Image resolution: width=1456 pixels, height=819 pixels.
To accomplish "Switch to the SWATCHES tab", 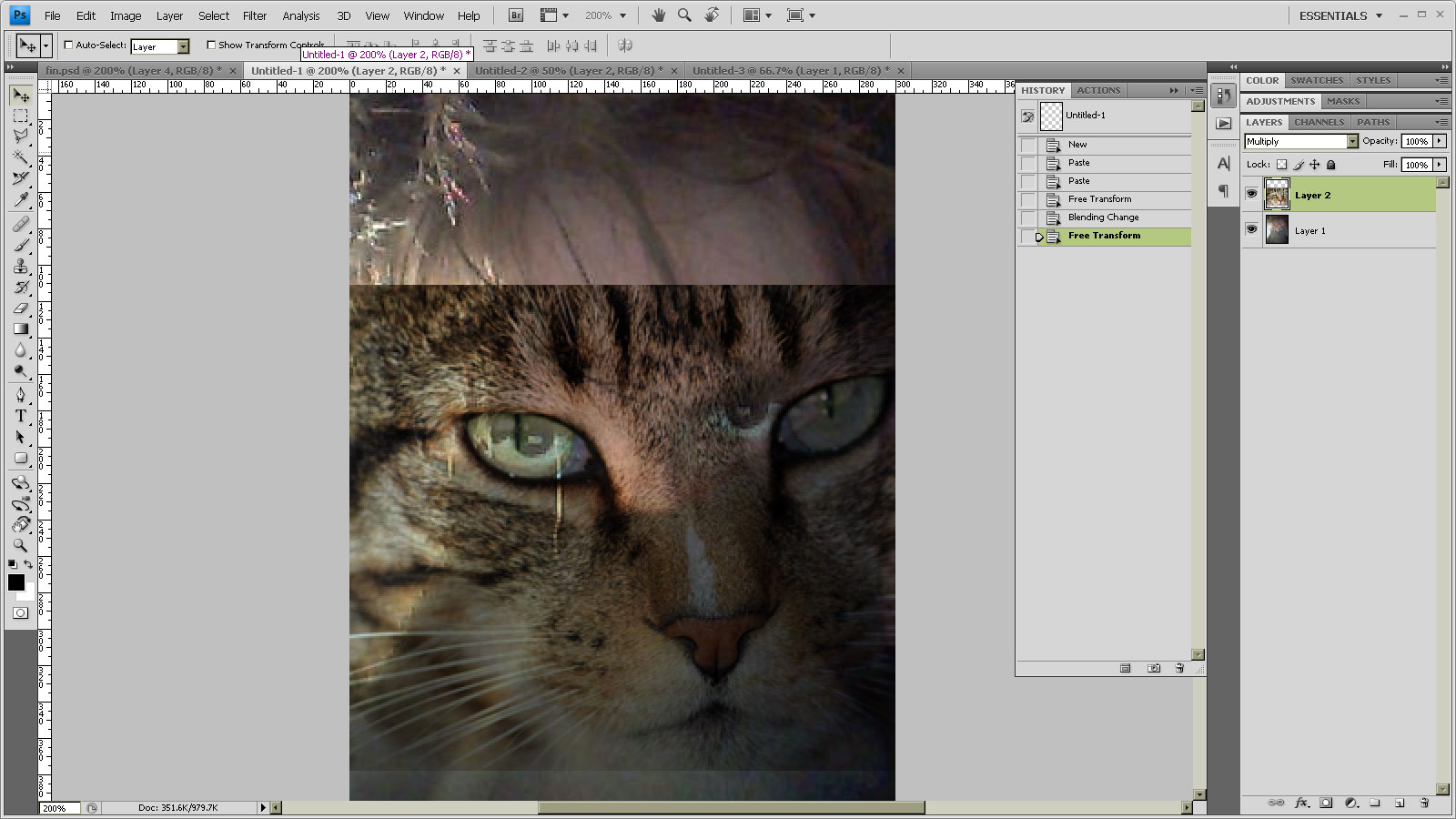I will click(1316, 80).
